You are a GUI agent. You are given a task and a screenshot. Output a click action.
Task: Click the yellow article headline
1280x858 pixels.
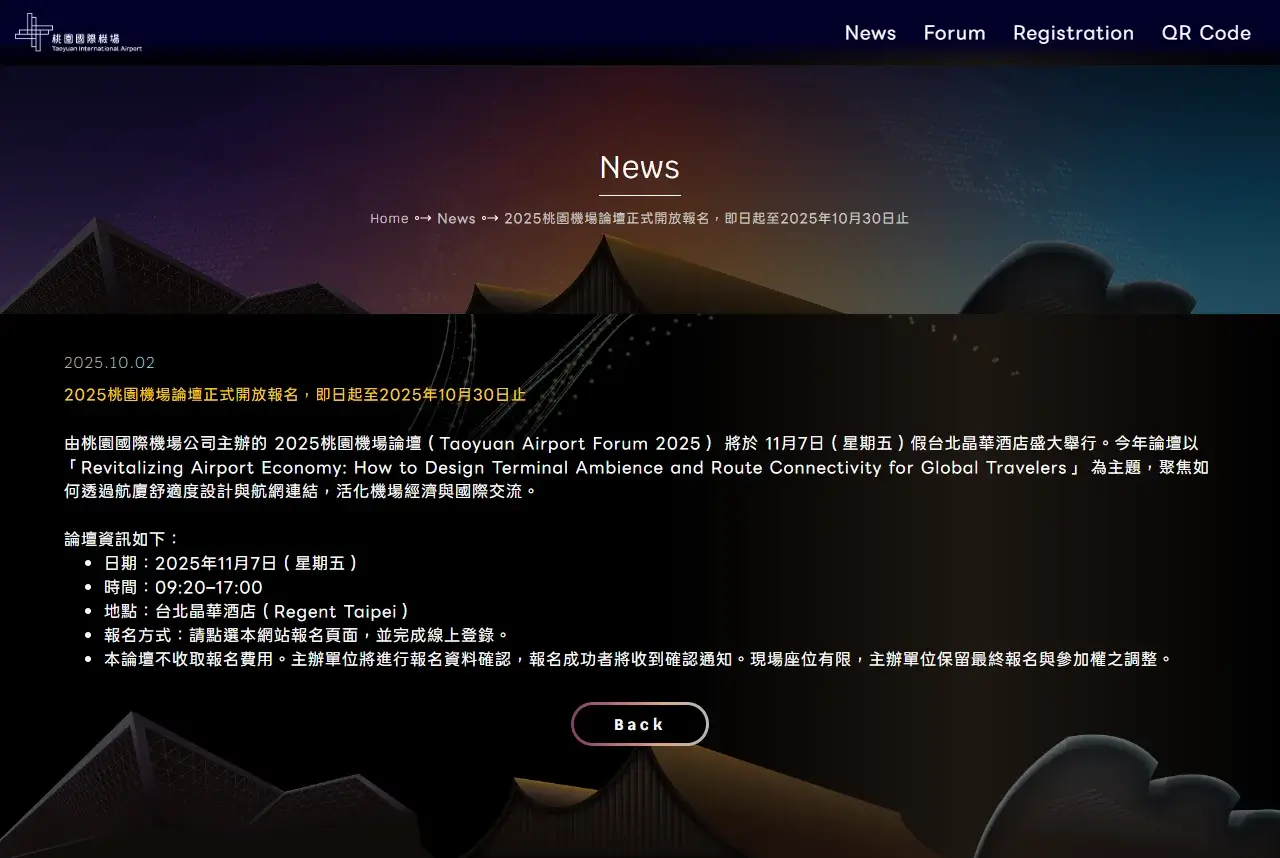(295, 394)
